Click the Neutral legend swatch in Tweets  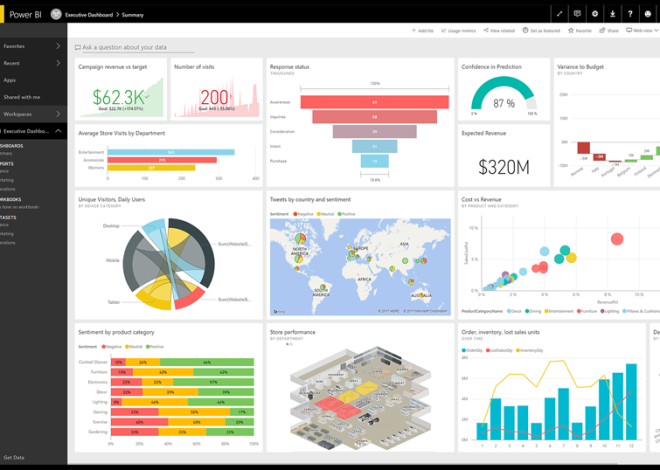319,214
